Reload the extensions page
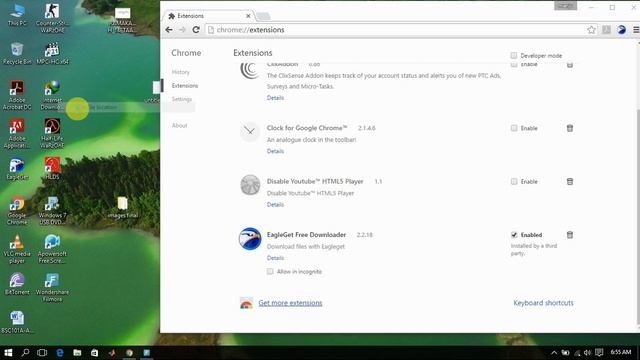This screenshot has height=360, width=640. [x=196, y=30]
